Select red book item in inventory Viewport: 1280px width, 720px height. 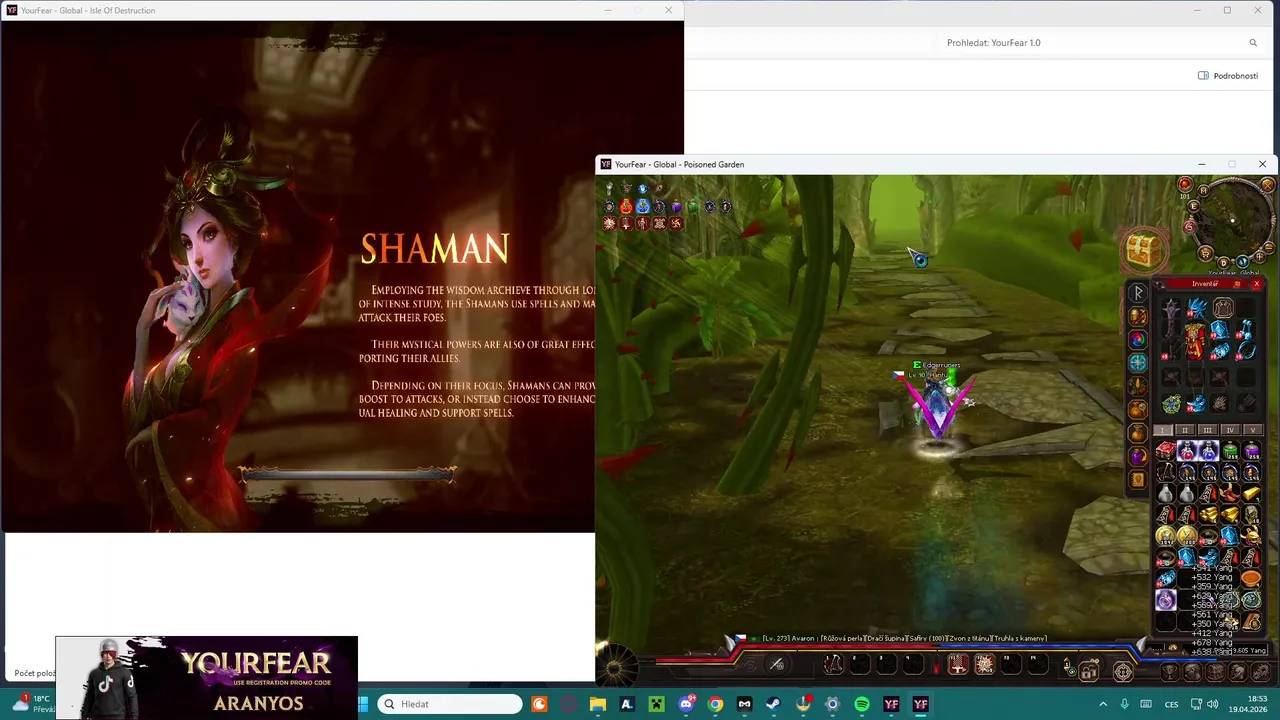pos(1166,450)
